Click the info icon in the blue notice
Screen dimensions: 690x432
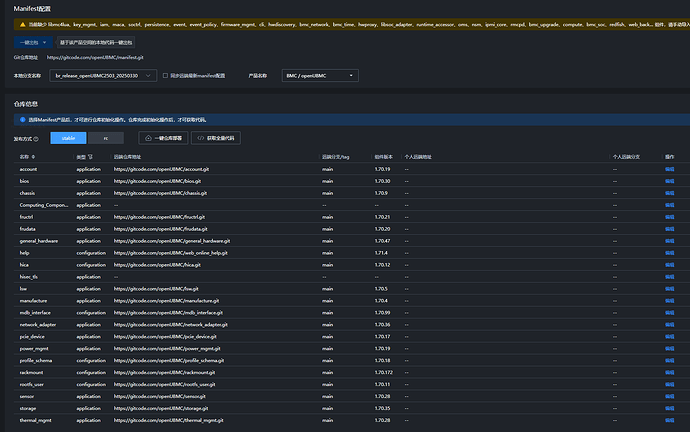pyautogui.click(x=21, y=118)
